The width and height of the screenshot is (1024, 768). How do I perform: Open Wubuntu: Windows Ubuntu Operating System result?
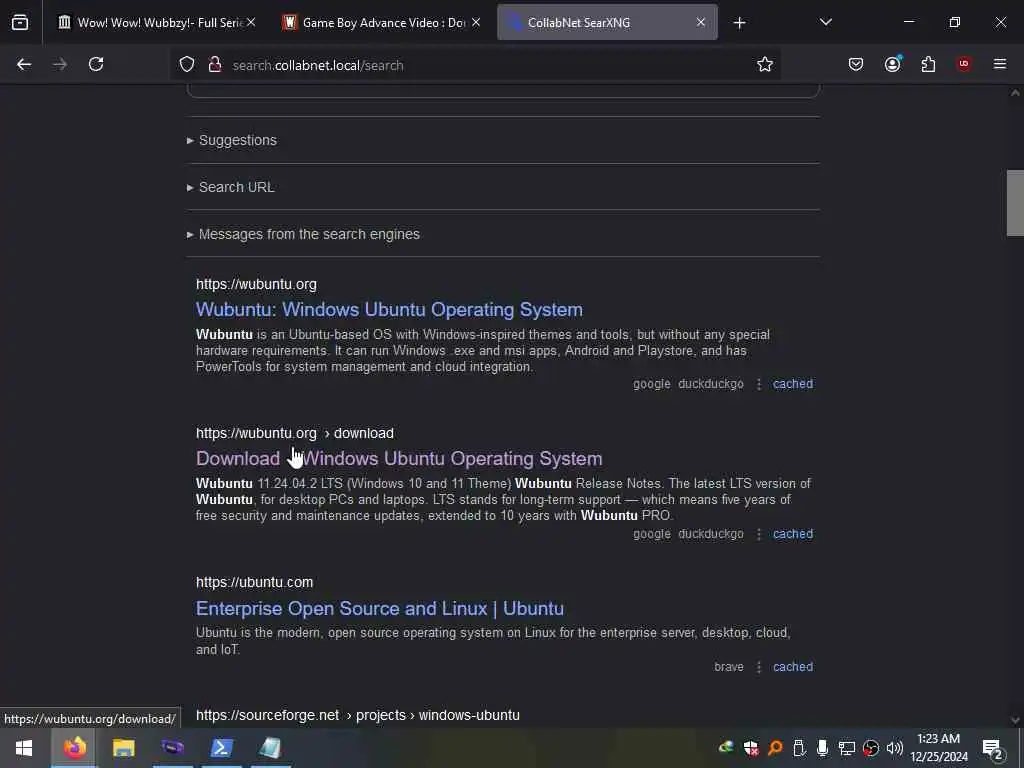(389, 310)
